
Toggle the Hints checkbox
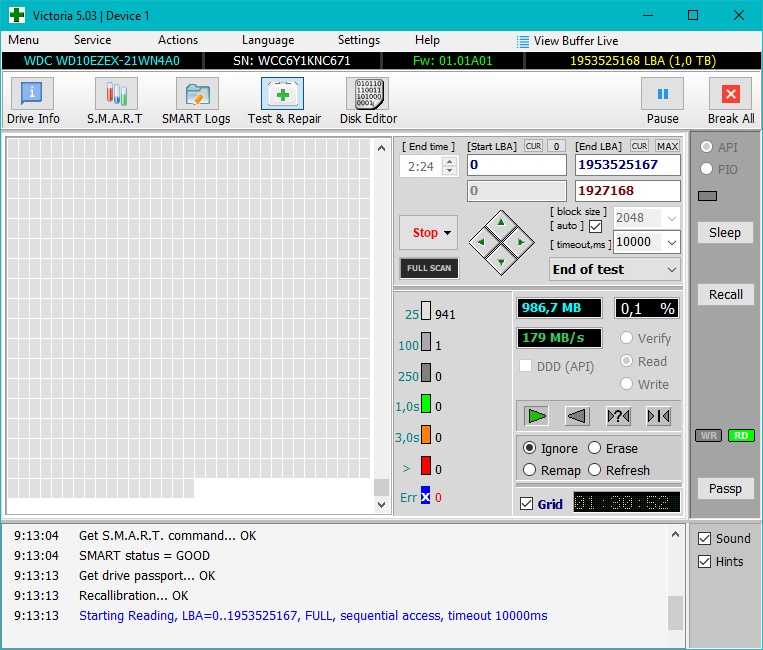click(704, 561)
